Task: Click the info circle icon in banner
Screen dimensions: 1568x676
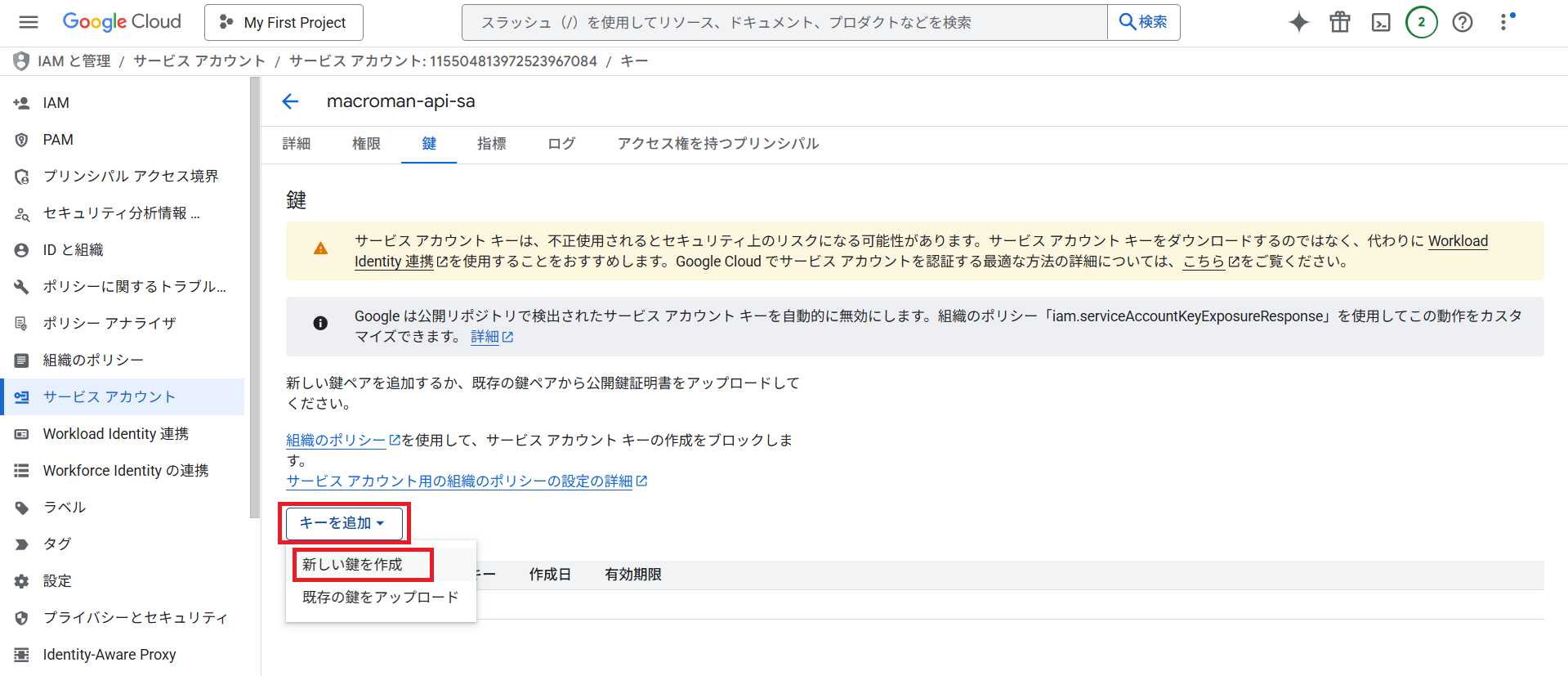Action: pyautogui.click(x=320, y=324)
